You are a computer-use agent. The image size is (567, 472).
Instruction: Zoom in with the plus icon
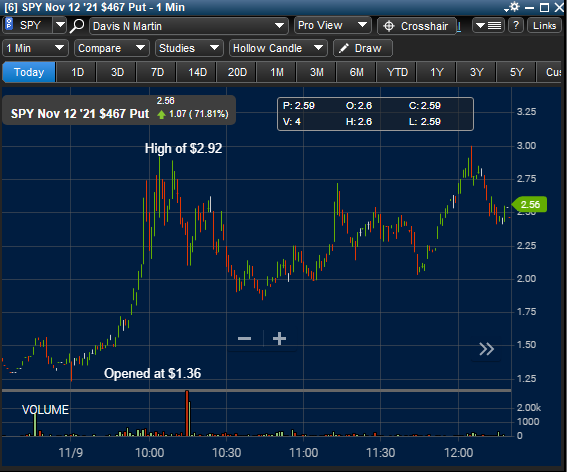(x=279, y=339)
